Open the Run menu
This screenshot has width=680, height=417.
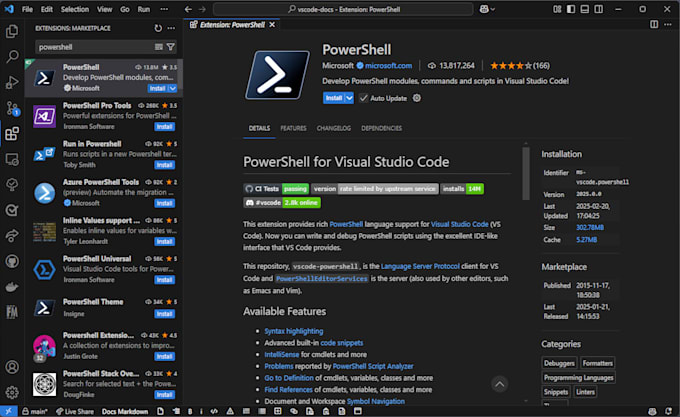point(144,9)
